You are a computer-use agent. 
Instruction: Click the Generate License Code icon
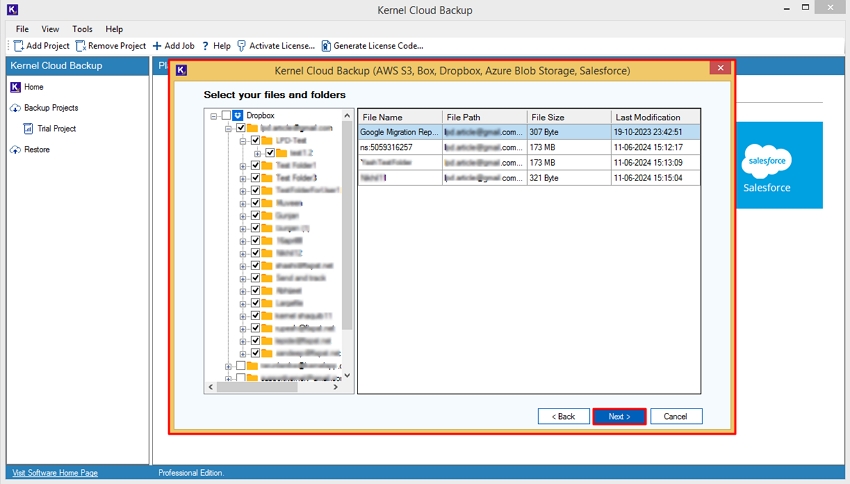(326, 46)
